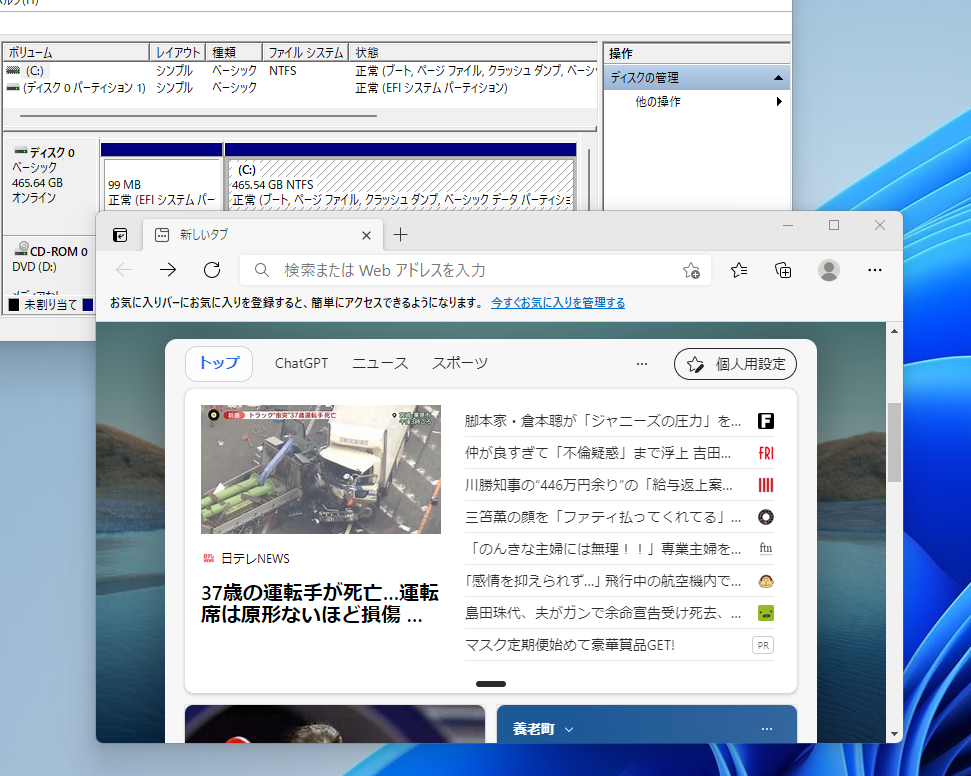This screenshot has width=971, height=776.
Task: Click the 日テレNEWS source label
Action: [255, 559]
